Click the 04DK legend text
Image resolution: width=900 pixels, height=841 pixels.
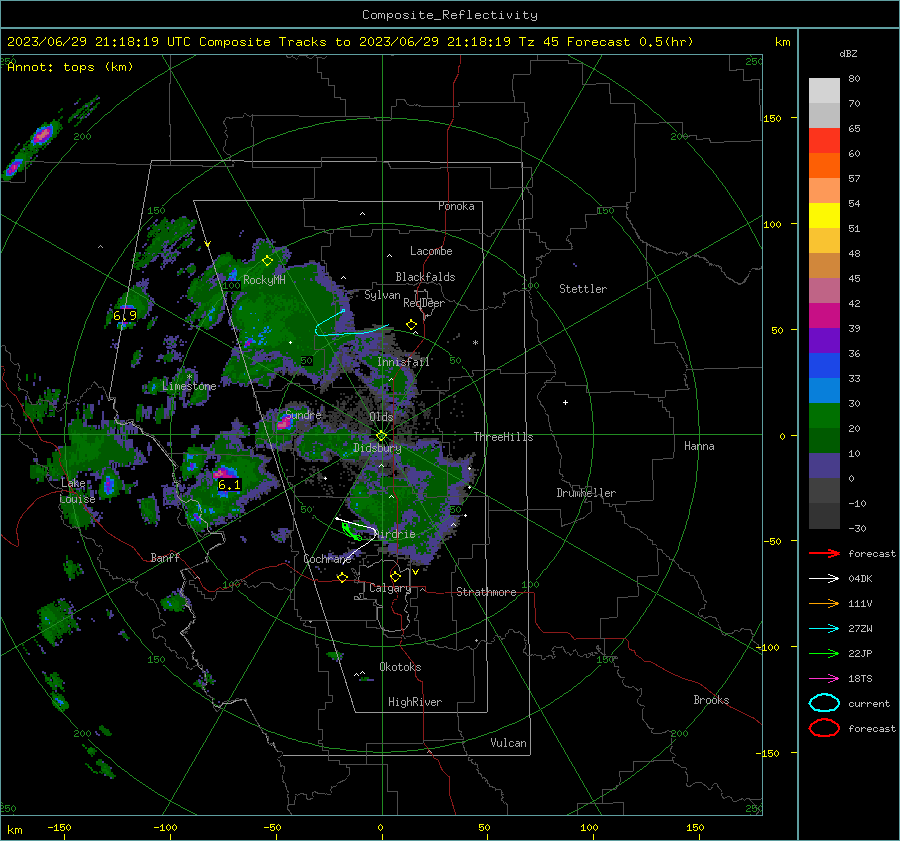click(x=860, y=579)
